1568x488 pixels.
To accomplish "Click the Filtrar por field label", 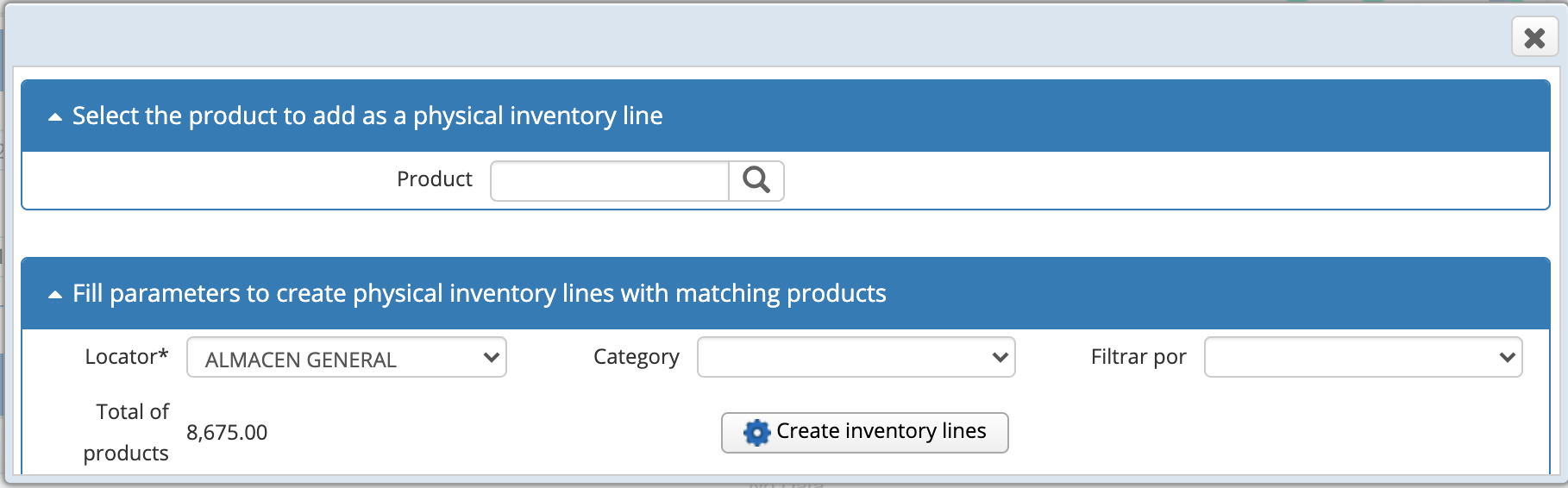I will pyautogui.click(x=1138, y=356).
